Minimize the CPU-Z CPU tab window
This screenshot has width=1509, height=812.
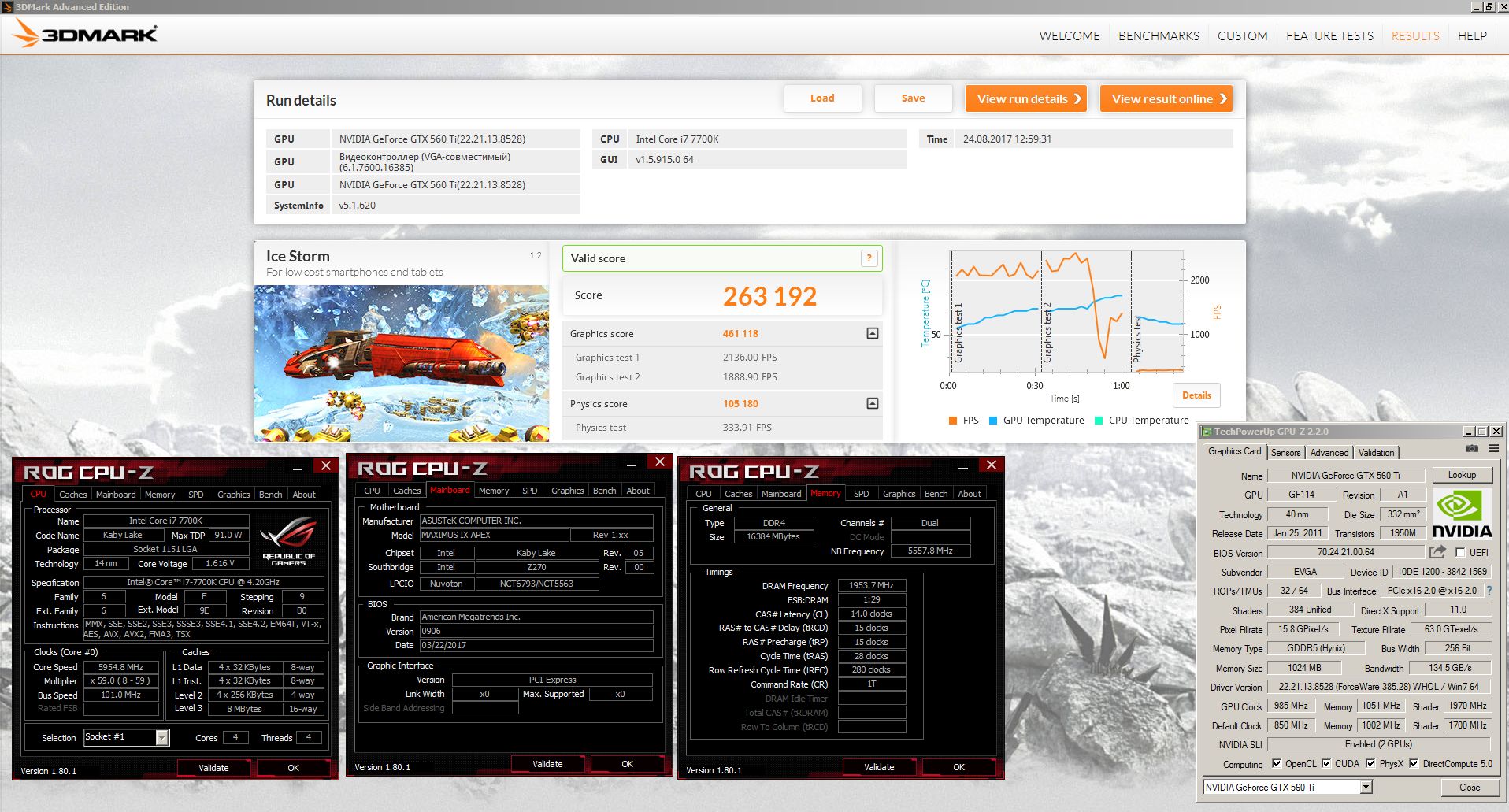tap(298, 468)
